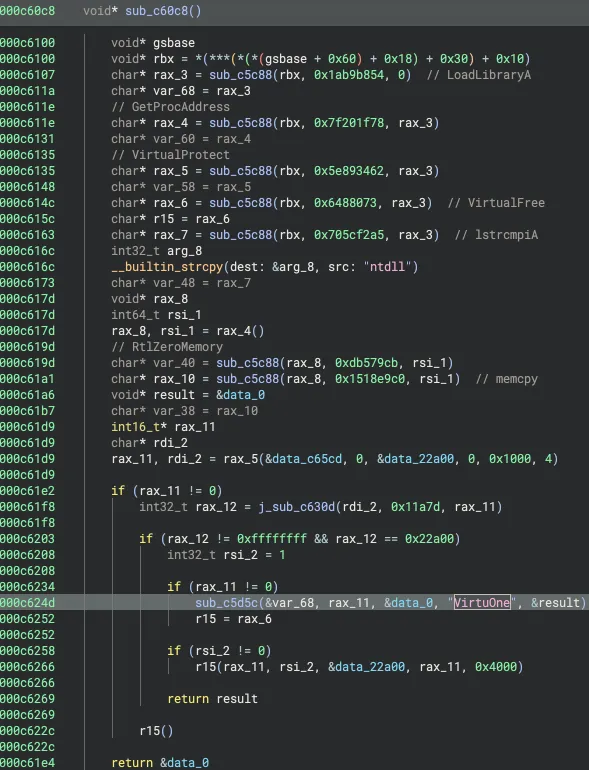This screenshot has width=589, height=770.
Task: Click the "char* var_38 = rax_10" line
Action: tap(184, 411)
